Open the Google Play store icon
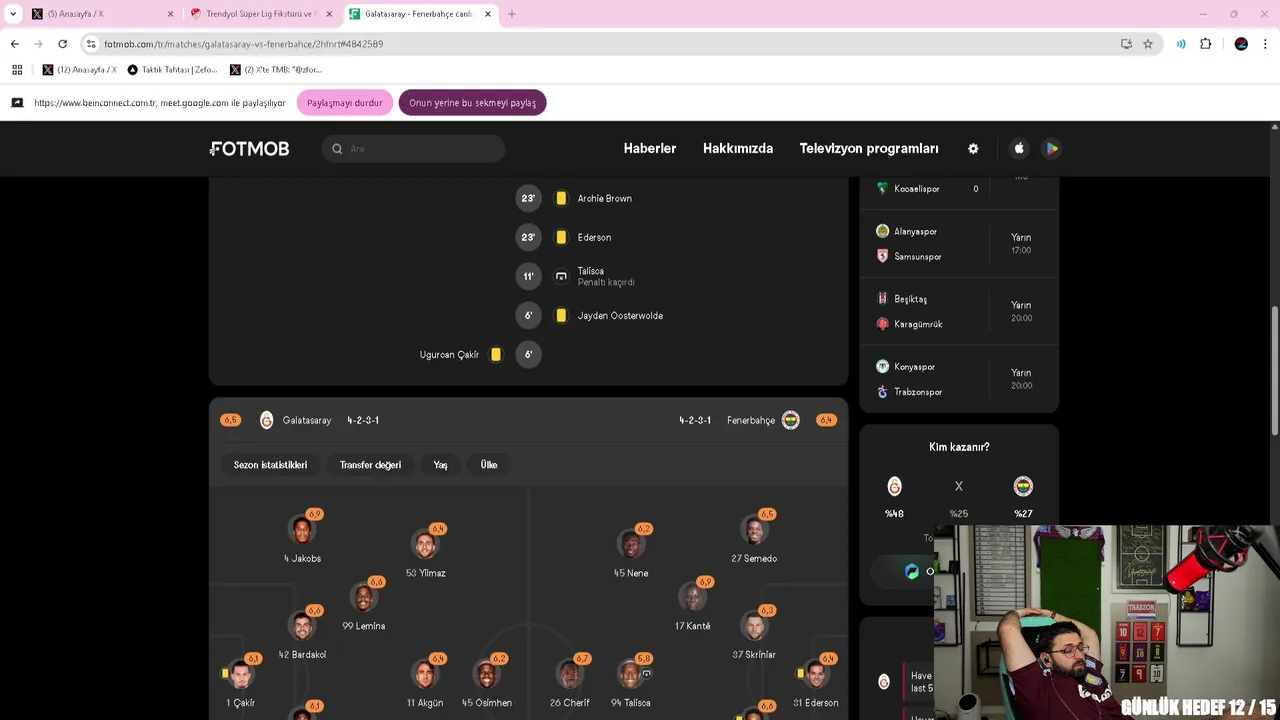Viewport: 1280px width, 720px height. pos(1051,148)
